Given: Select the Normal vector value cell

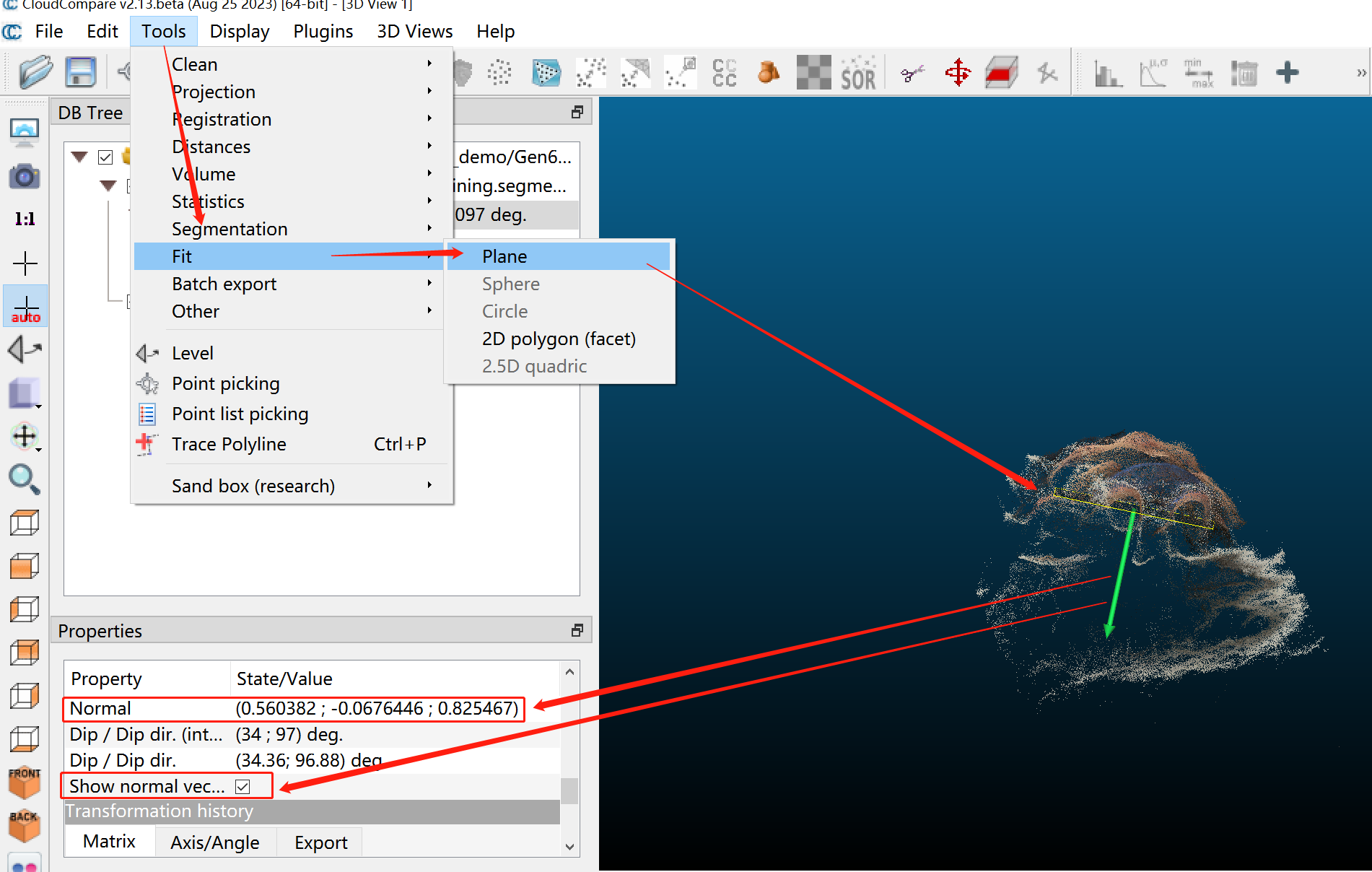Looking at the screenshot, I should (x=377, y=708).
